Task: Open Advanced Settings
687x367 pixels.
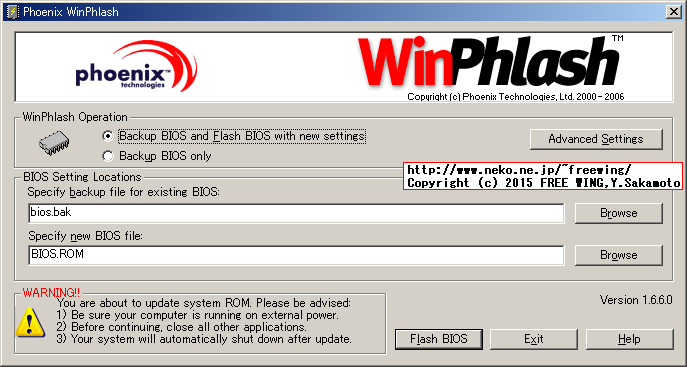Action: click(596, 139)
